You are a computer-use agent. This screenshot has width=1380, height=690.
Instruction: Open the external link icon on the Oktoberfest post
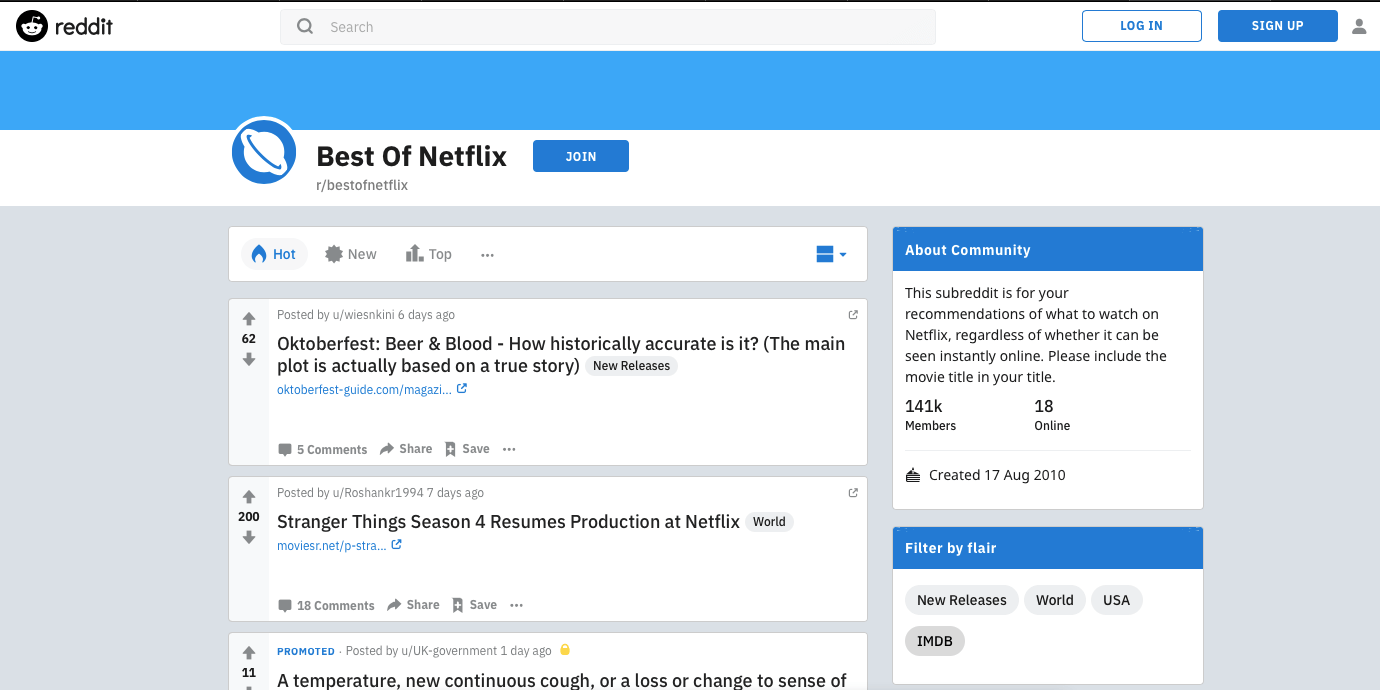click(853, 314)
